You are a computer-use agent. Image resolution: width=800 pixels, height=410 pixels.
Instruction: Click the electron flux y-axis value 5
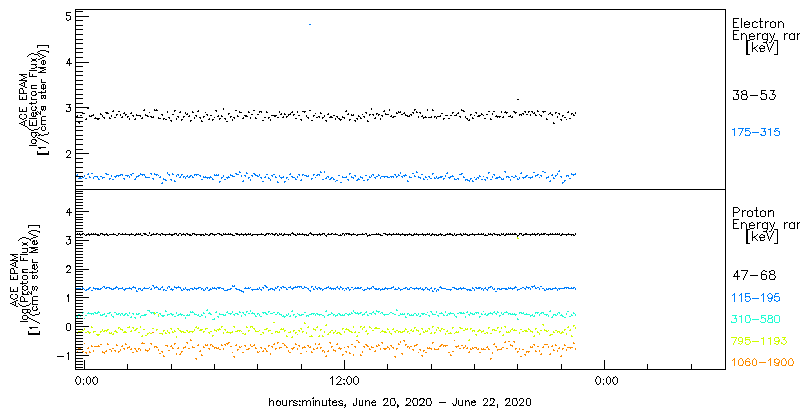pyautogui.click(x=67, y=17)
